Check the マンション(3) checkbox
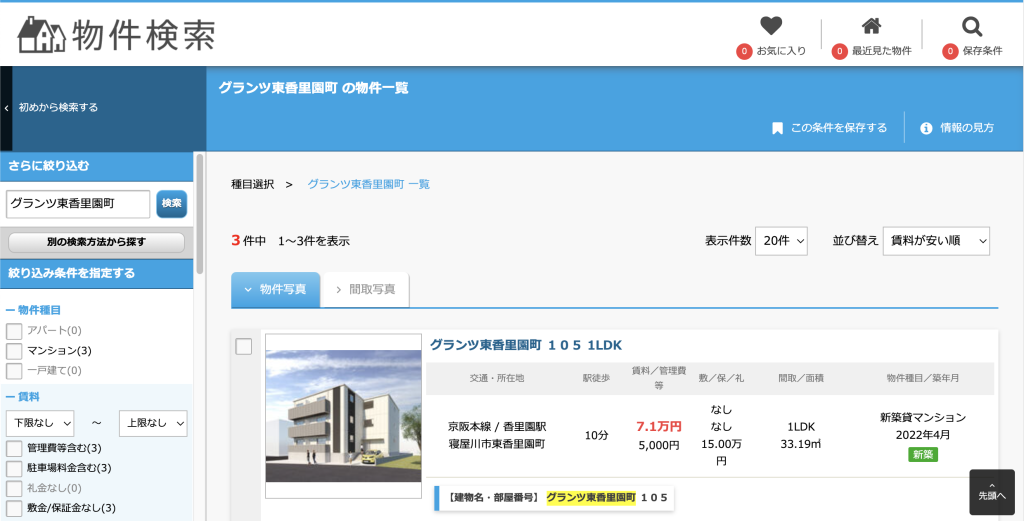1024x521 pixels. (14, 351)
